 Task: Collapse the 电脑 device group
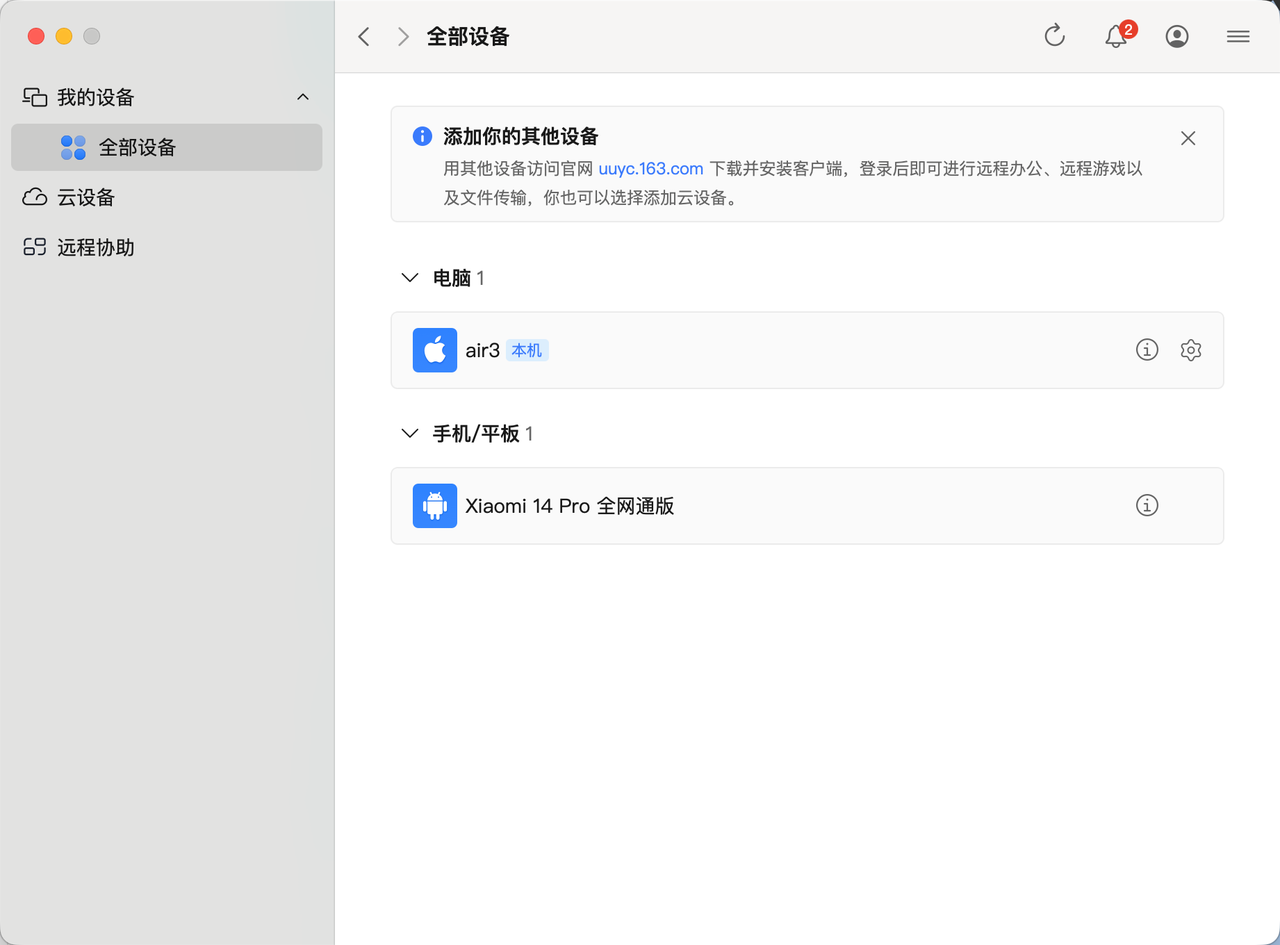(409, 277)
